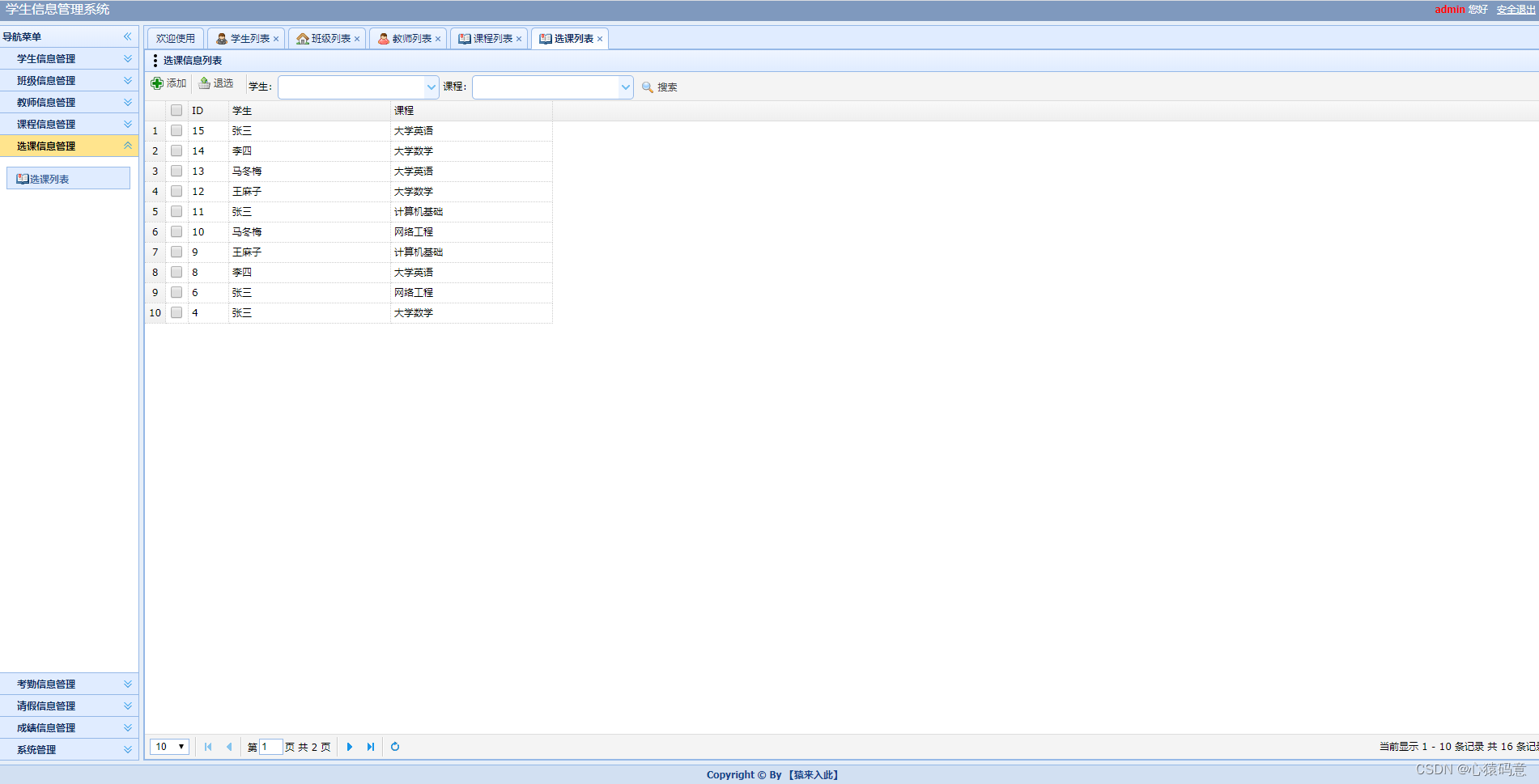Go to next page arrow icon
This screenshot has height=784, width=1539.
point(350,747)
